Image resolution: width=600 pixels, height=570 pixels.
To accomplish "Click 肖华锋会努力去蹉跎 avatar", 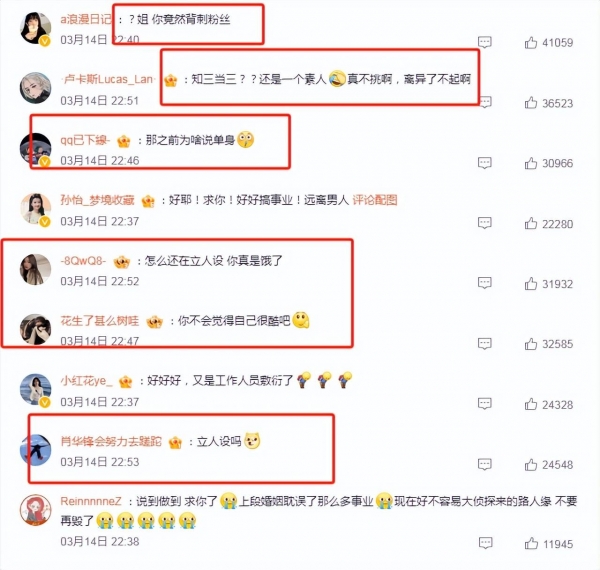I will click(36, 450).
